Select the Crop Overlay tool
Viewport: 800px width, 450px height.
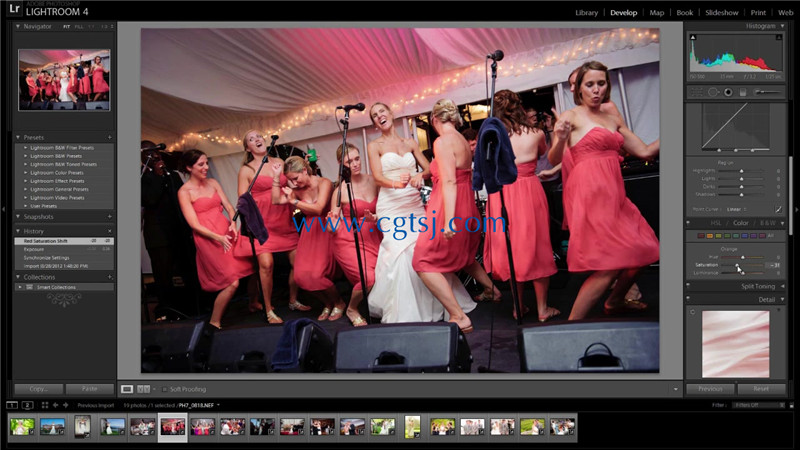696,92
